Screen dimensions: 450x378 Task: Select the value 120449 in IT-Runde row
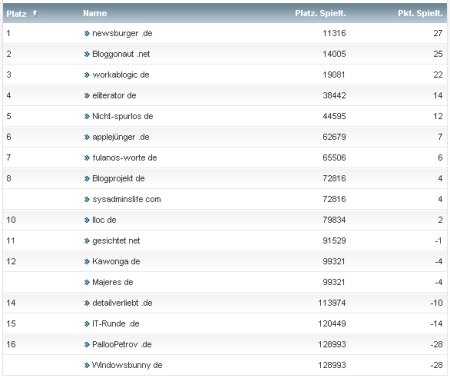click(332, 324)
